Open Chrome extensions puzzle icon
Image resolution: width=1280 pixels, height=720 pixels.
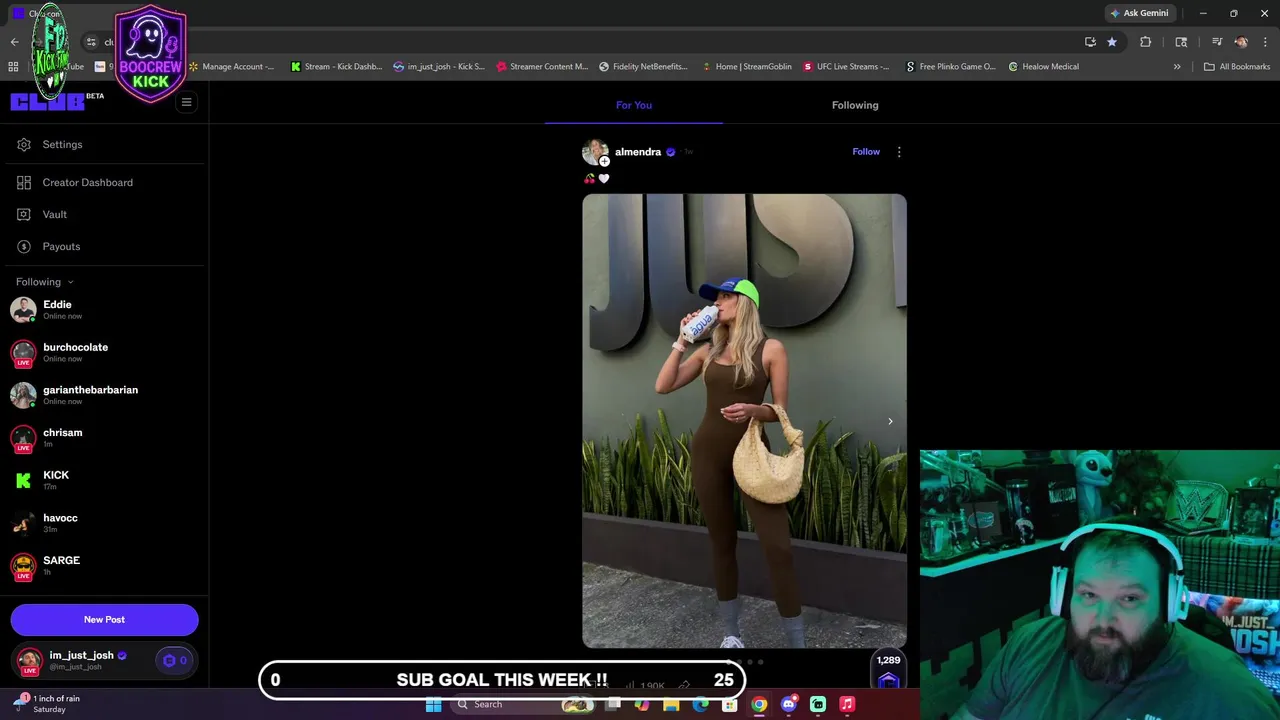[1146, 42]
